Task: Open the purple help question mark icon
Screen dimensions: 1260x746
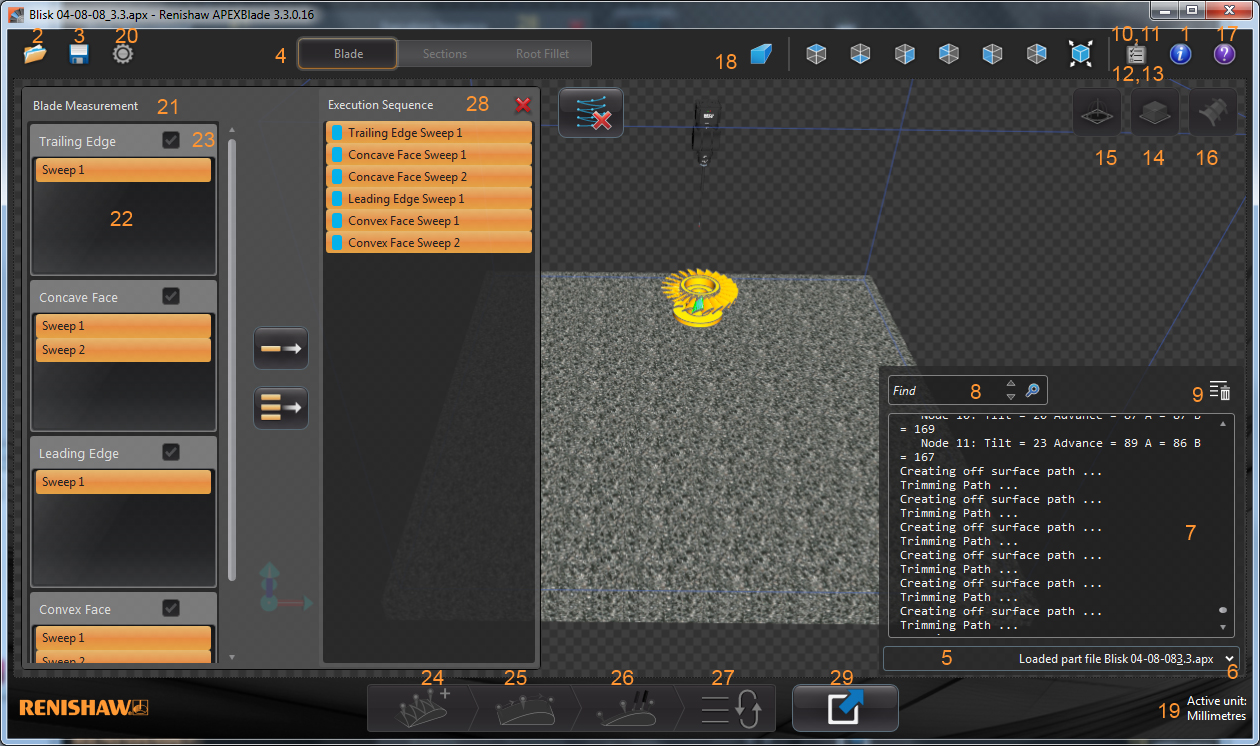Action: coord(1224,54)
